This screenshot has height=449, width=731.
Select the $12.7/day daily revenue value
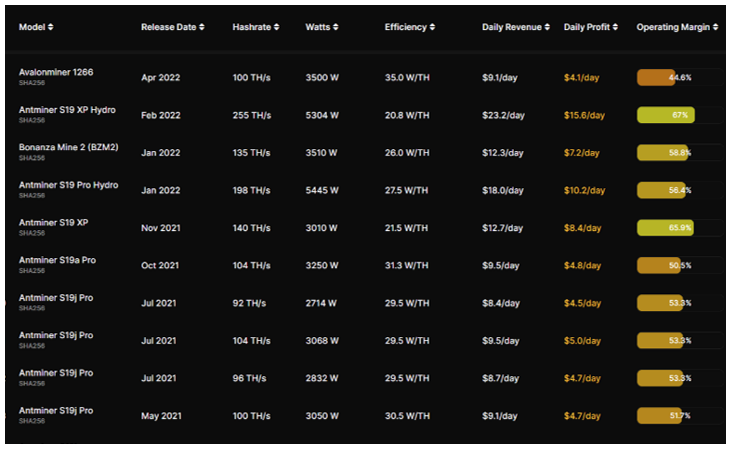tap(503, 228)
